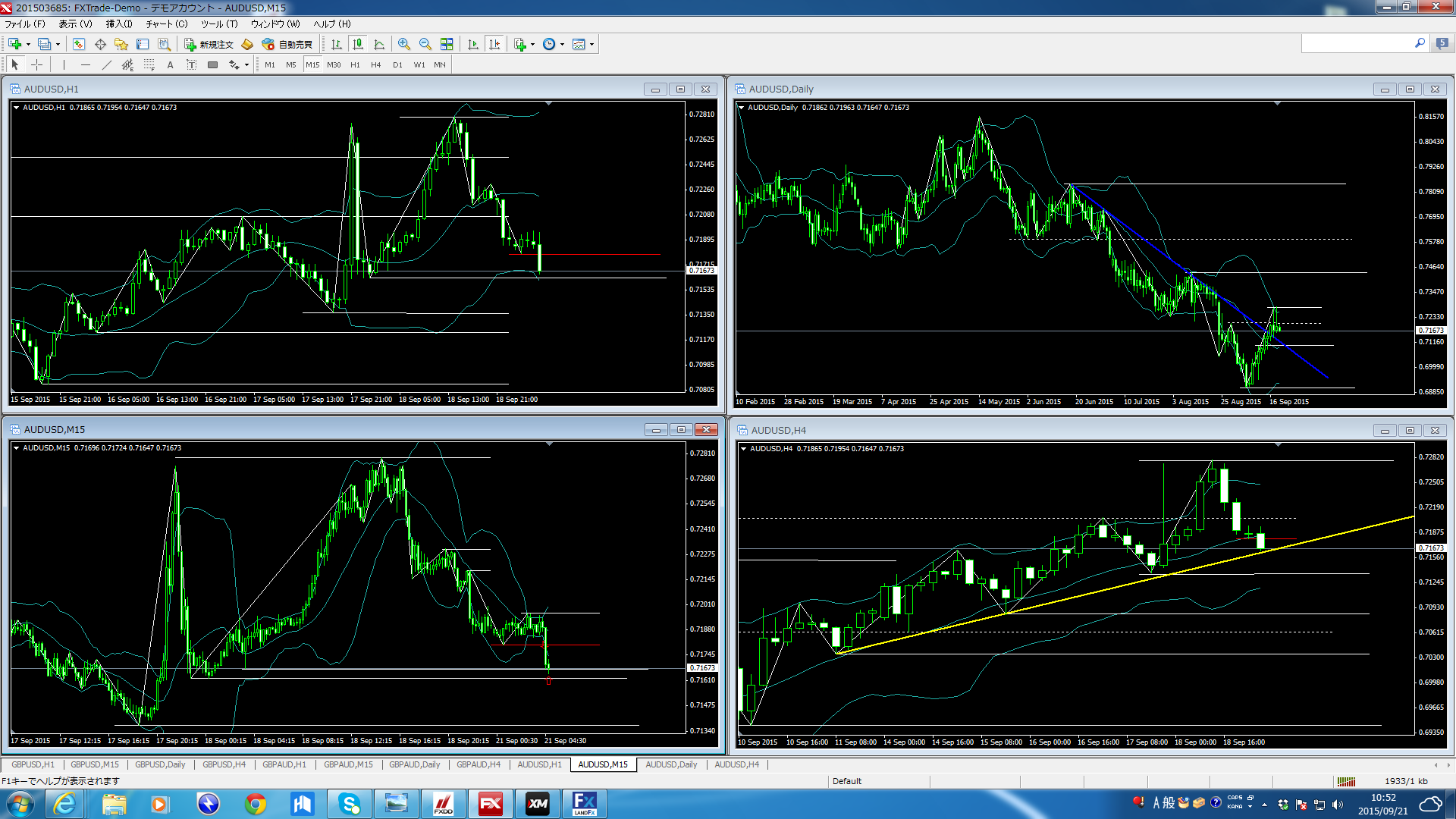Image resolution: width=1456 pixels, height=819 pixels.
Task: Click the search input field
Action: coord(1357,43)
